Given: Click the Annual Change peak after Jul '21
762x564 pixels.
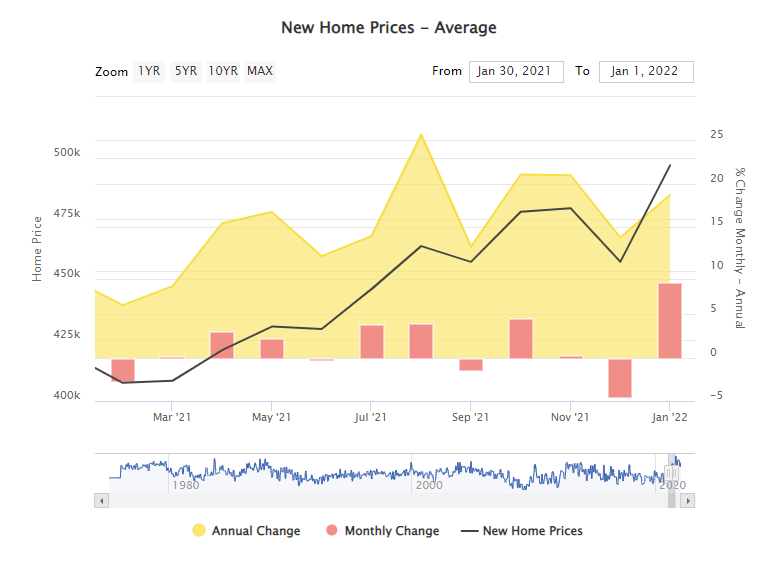Looking at the screenshot, I should (421, 135).
